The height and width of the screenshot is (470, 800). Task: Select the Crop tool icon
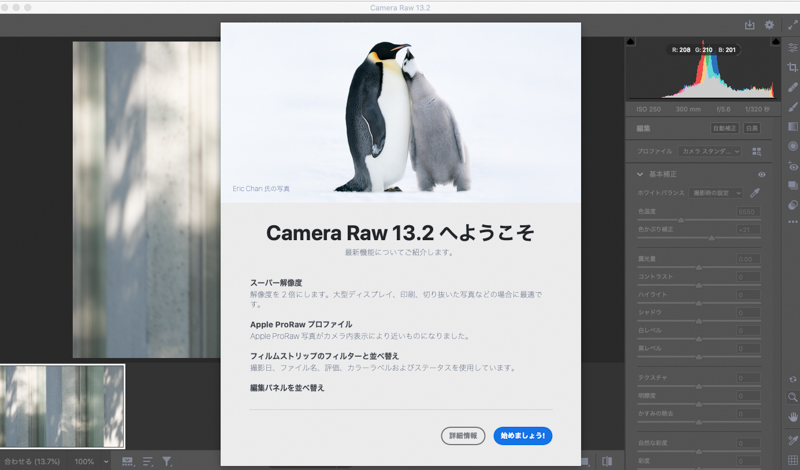[x=792, y=67]
